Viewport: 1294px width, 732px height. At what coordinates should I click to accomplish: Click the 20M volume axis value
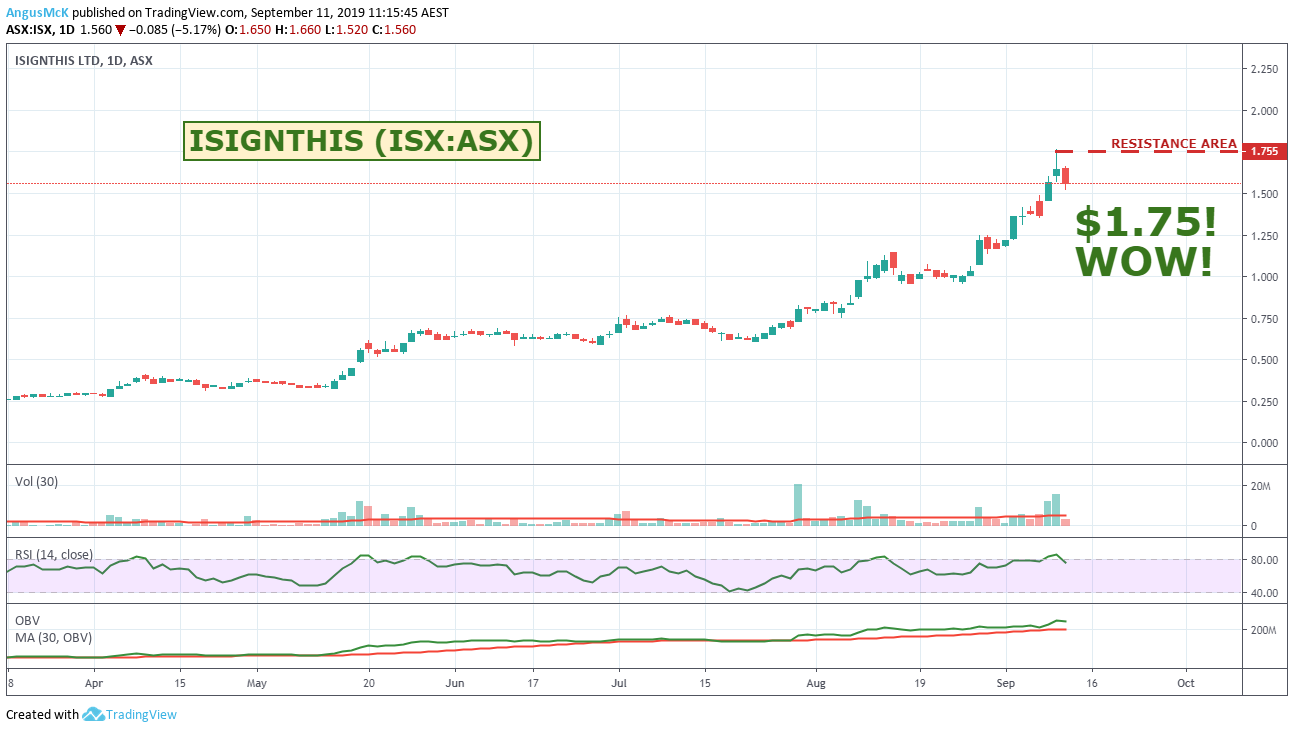pos(1263,486)
